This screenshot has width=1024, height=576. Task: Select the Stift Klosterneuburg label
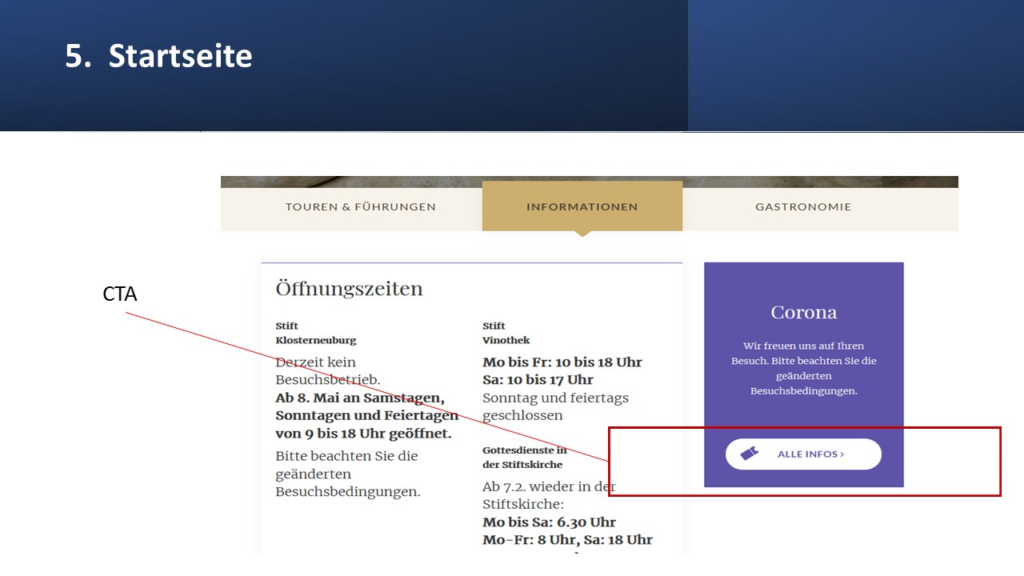click(x=315, y=333)
